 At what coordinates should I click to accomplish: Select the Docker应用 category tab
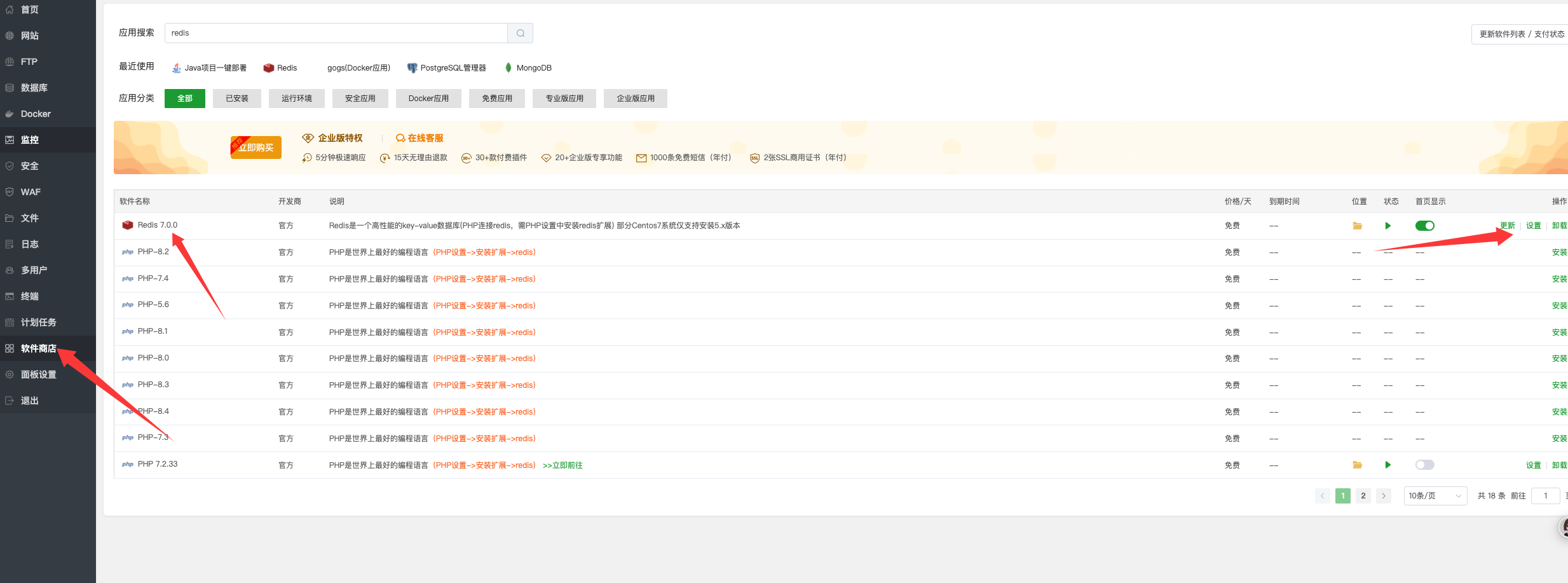428,99
